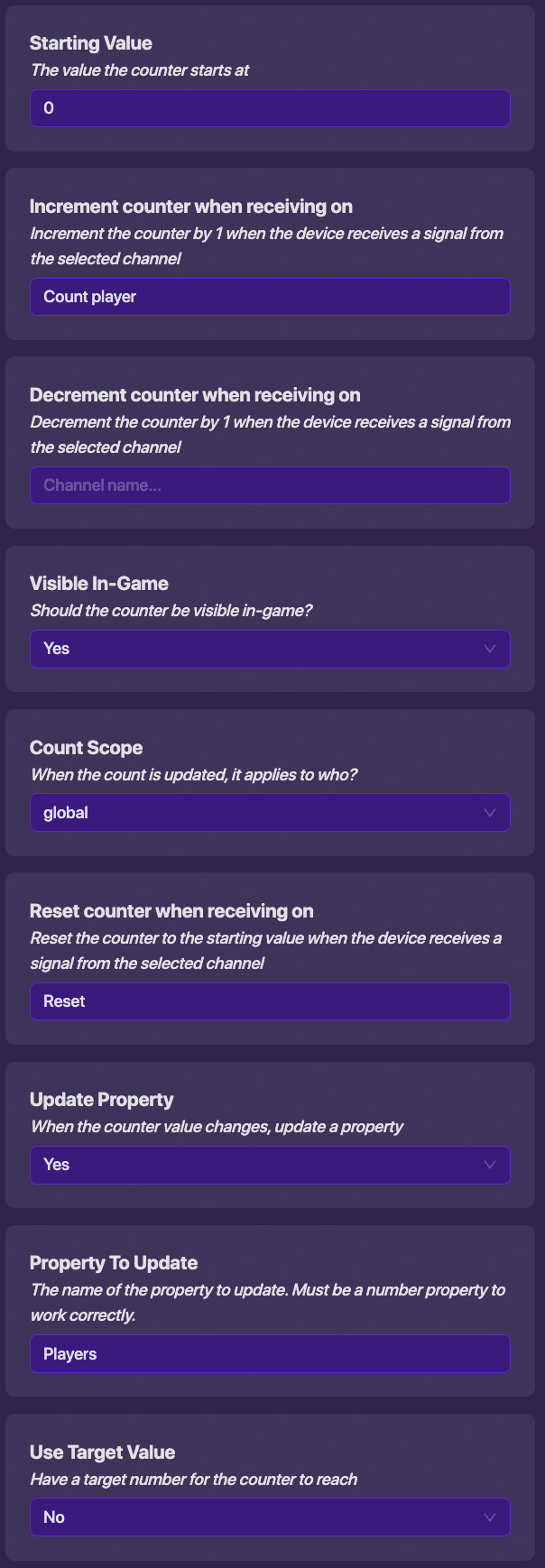Click the 'Count Scope' heading label
This screenshot has height=1568, width=545.
pyautogui.click(x=86, y=748)
